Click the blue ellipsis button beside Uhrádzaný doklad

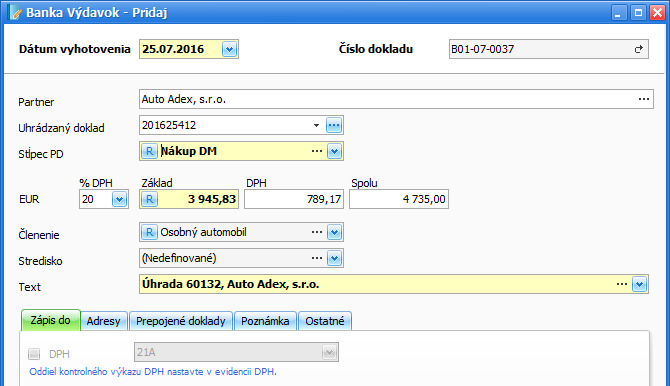tap(334, 125)
